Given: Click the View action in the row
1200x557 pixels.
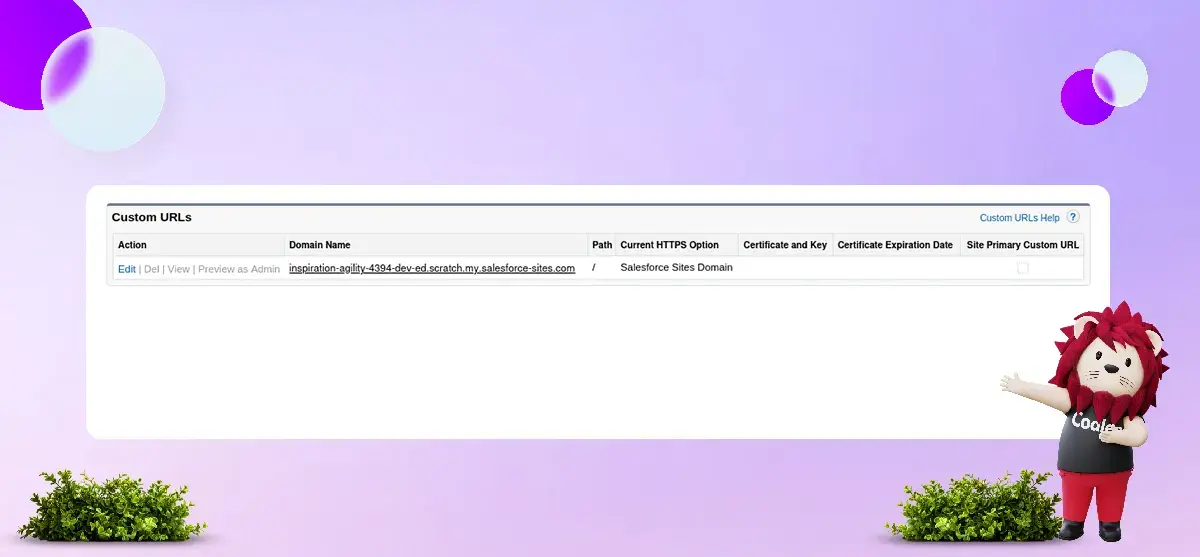Looking at the screenshot, I should [x=178, y=269].
